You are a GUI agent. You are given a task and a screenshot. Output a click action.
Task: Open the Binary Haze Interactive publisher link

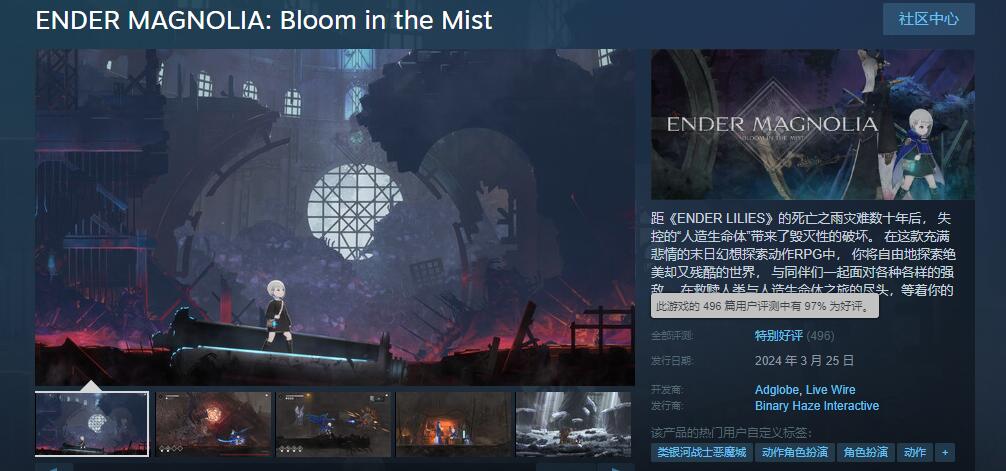(x=817, y=406)
